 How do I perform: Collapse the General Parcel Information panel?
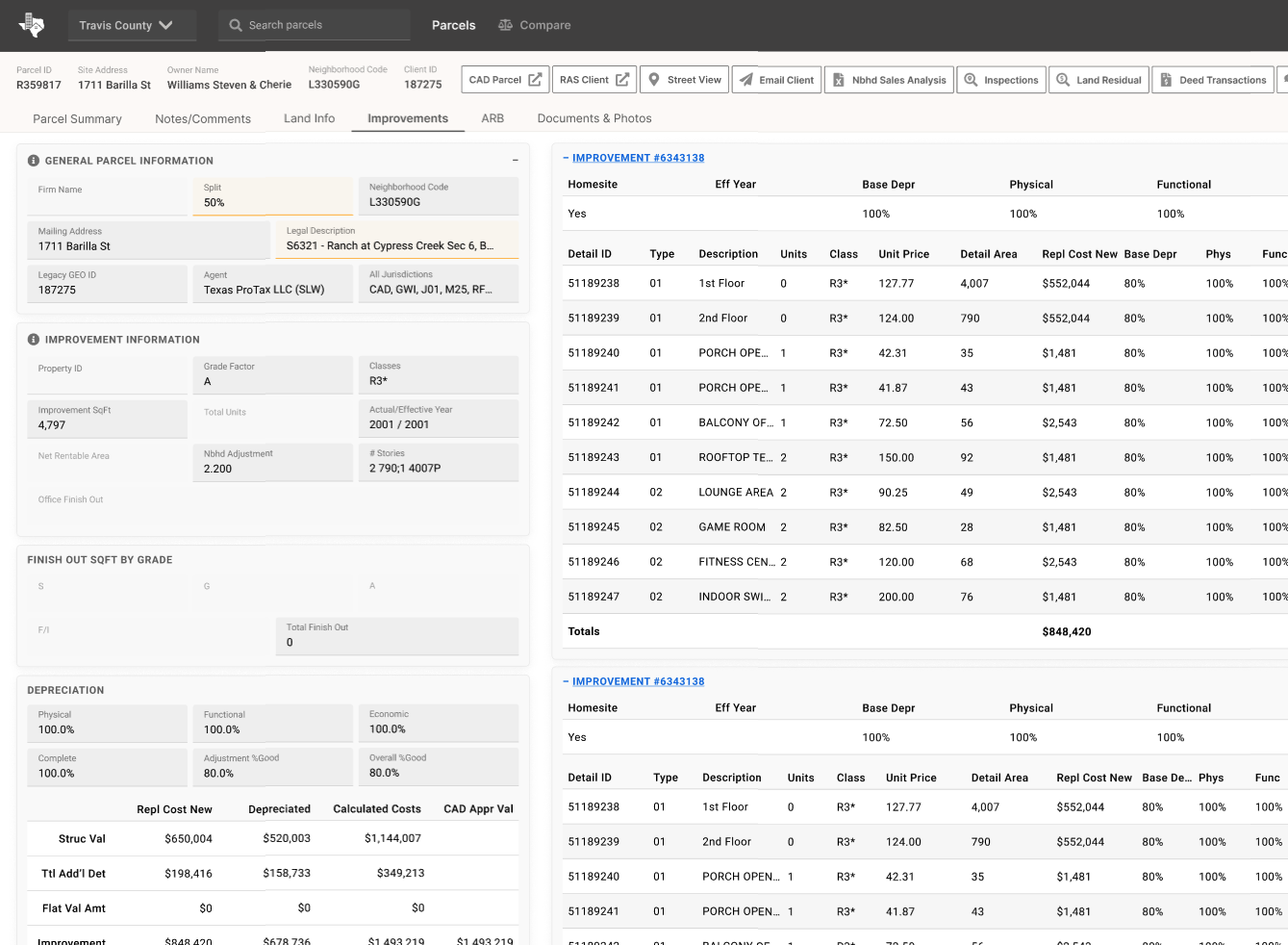pyautogui.click(x=515, y=161)
